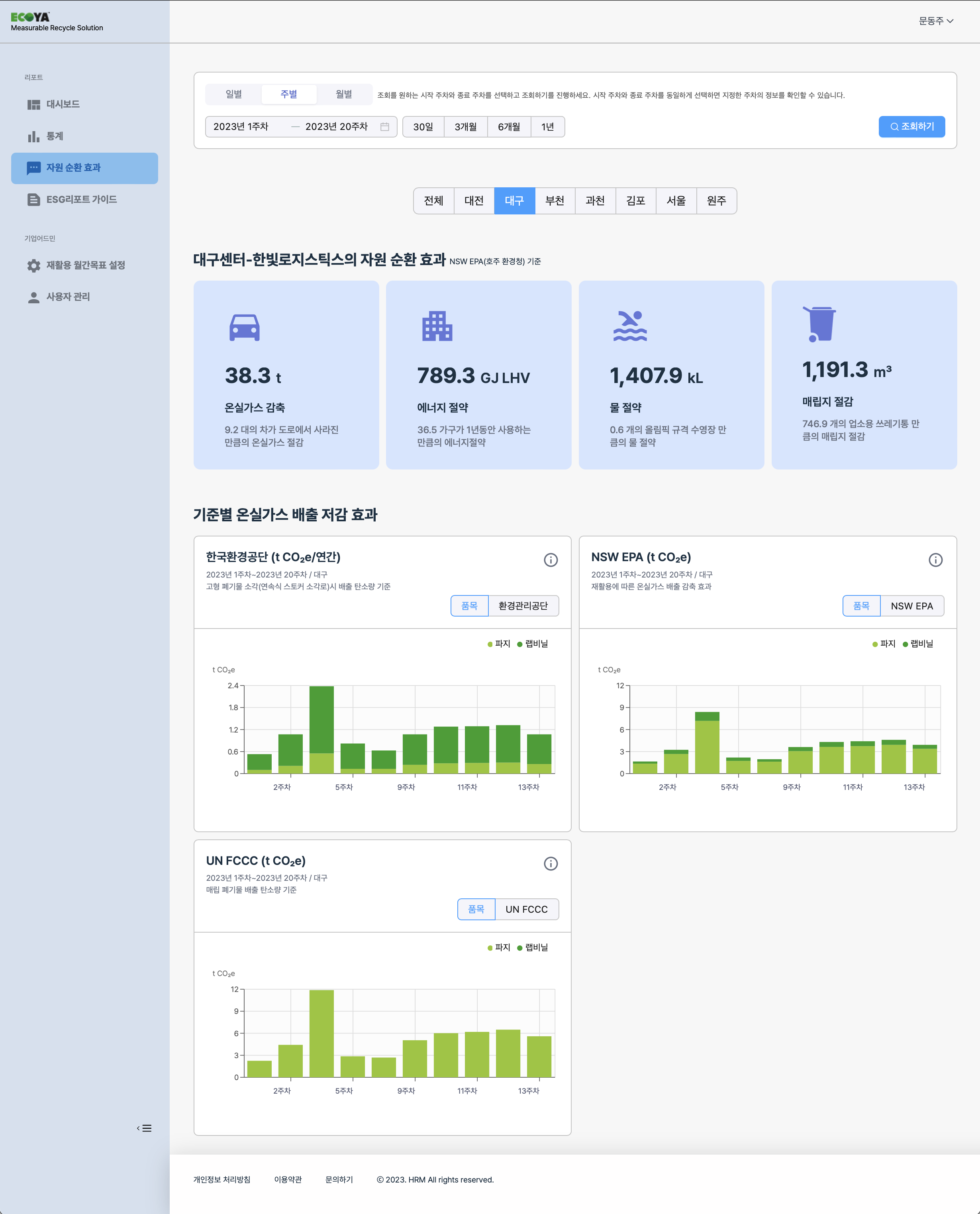Click the car icon on greenhouse gas card
Viewport: 980px width, 1214px height.
(x=245, y=327)
